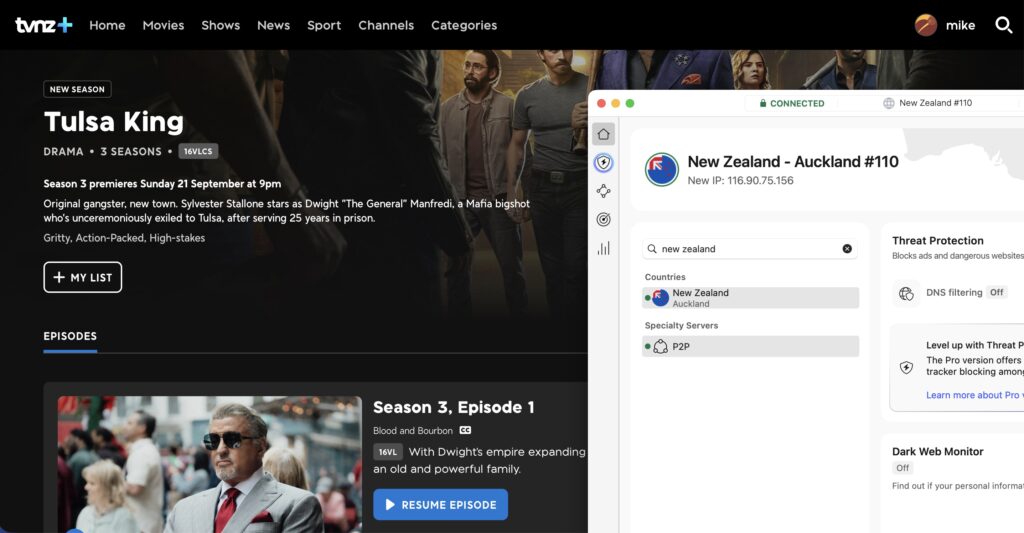Open the VPN home sidebar icon
This screenshot has height=533, width=1024.
point(603,134)
